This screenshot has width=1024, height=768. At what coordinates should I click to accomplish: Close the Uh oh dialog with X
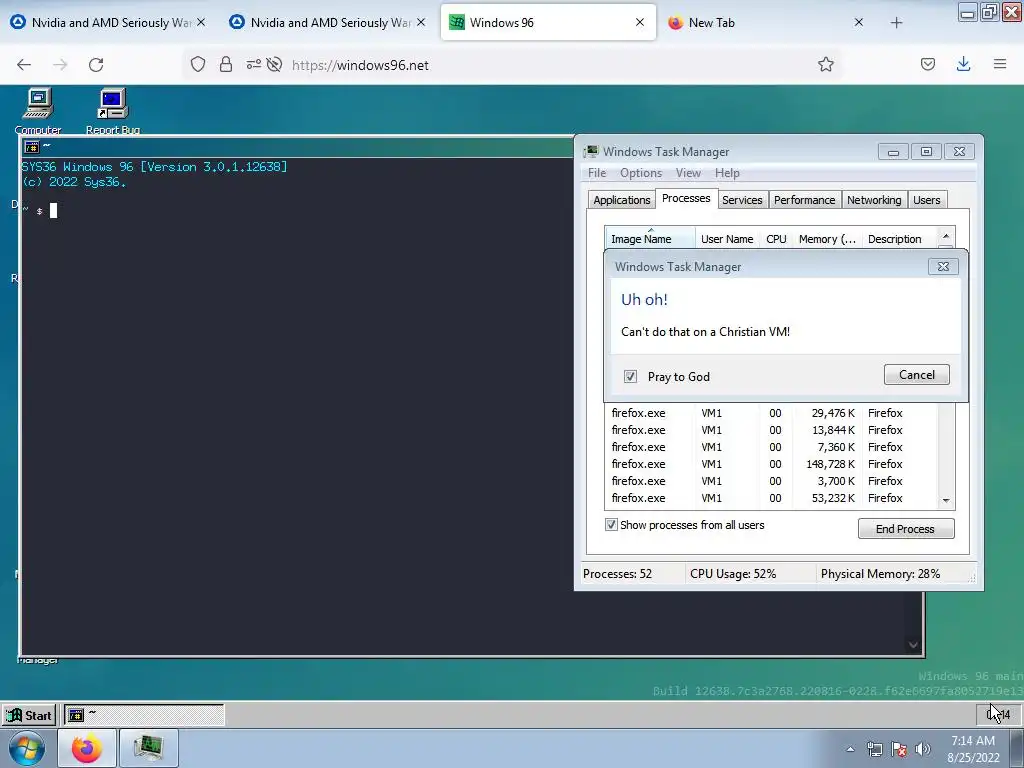pyautogui.click(x=943, y=266)
